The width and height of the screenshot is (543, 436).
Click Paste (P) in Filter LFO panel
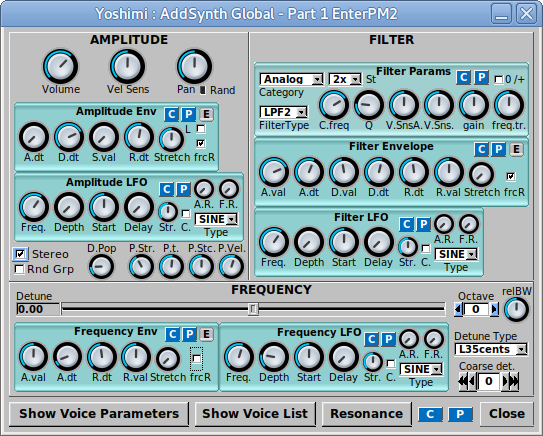[x=423, y=224]
